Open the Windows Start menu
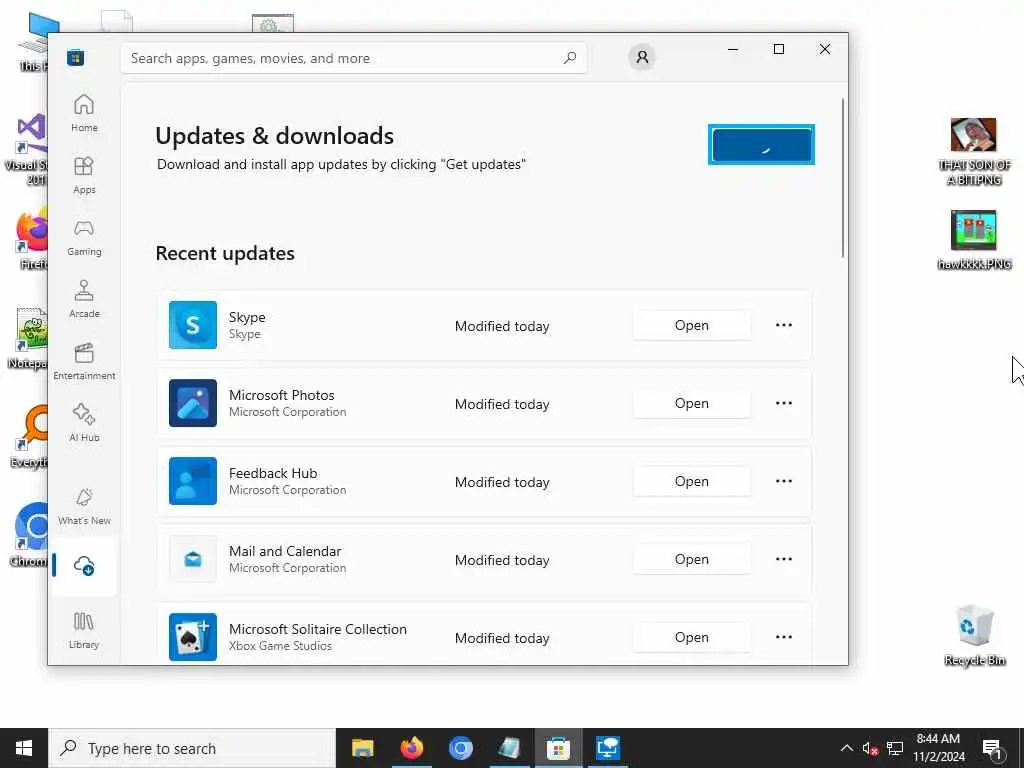The image size is (1024, 768). point(24,748)
